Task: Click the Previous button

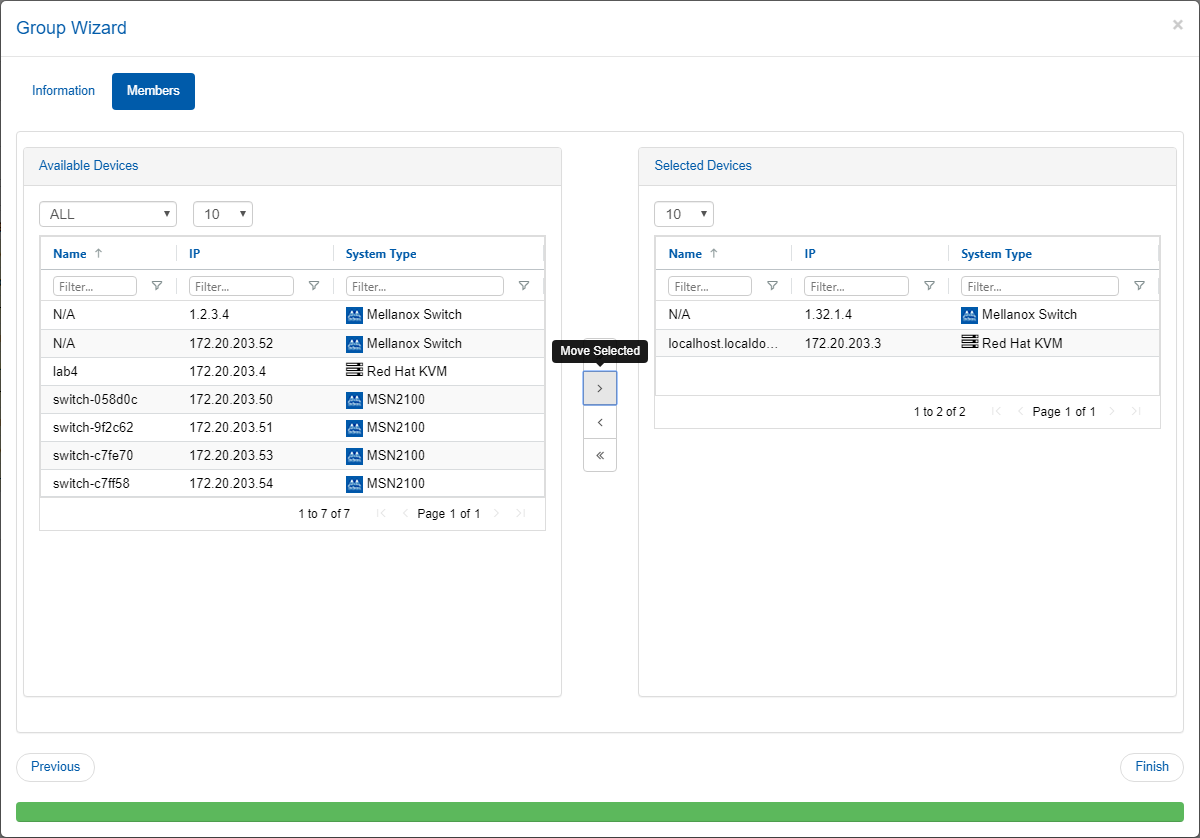Action: (55, 767)
